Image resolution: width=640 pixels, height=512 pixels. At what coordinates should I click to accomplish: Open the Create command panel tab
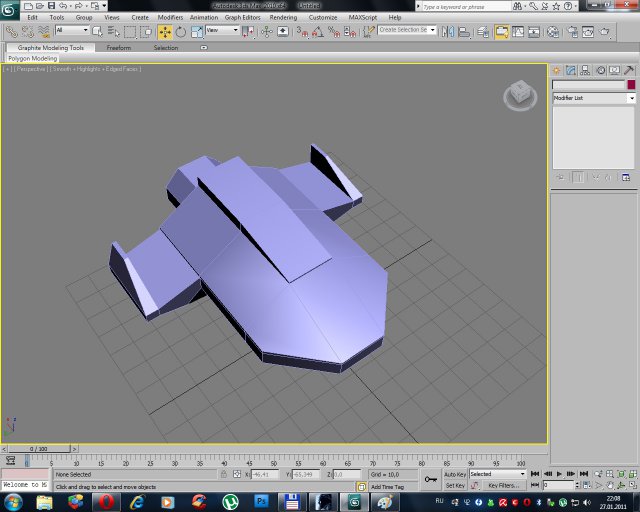557,70
